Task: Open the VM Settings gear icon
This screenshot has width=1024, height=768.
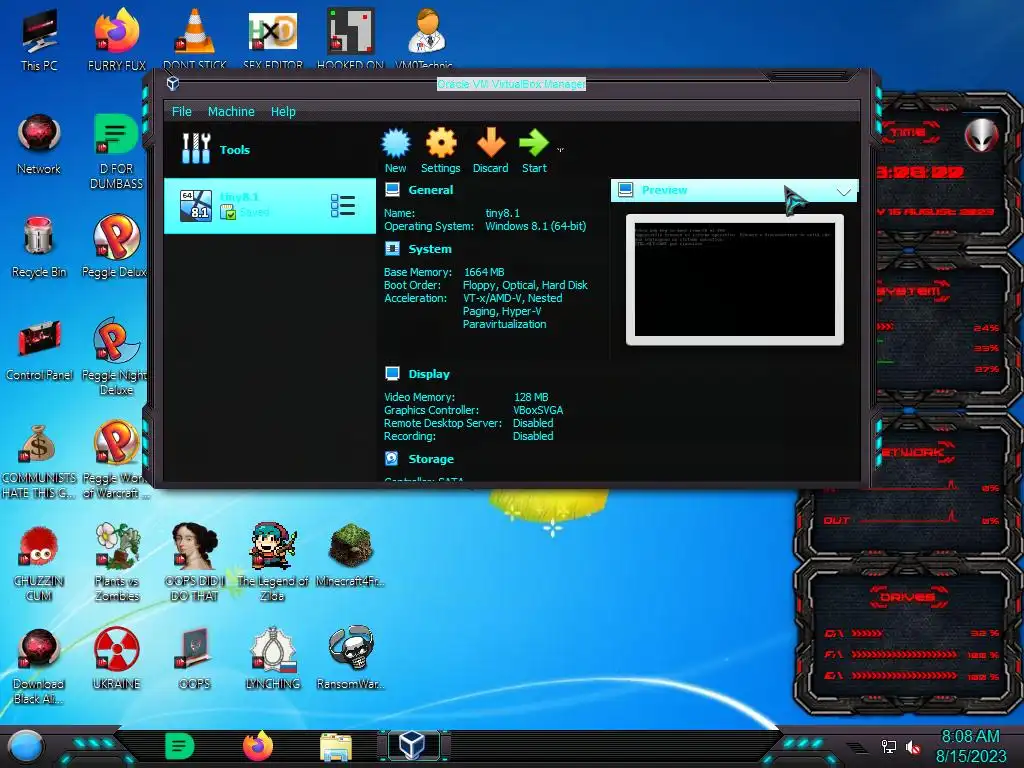Action: click(441, 143)
